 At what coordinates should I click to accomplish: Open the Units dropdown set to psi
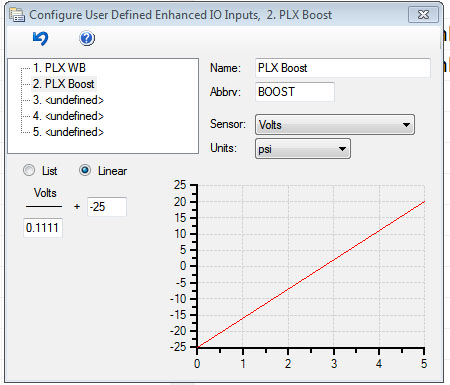(303, 149)
